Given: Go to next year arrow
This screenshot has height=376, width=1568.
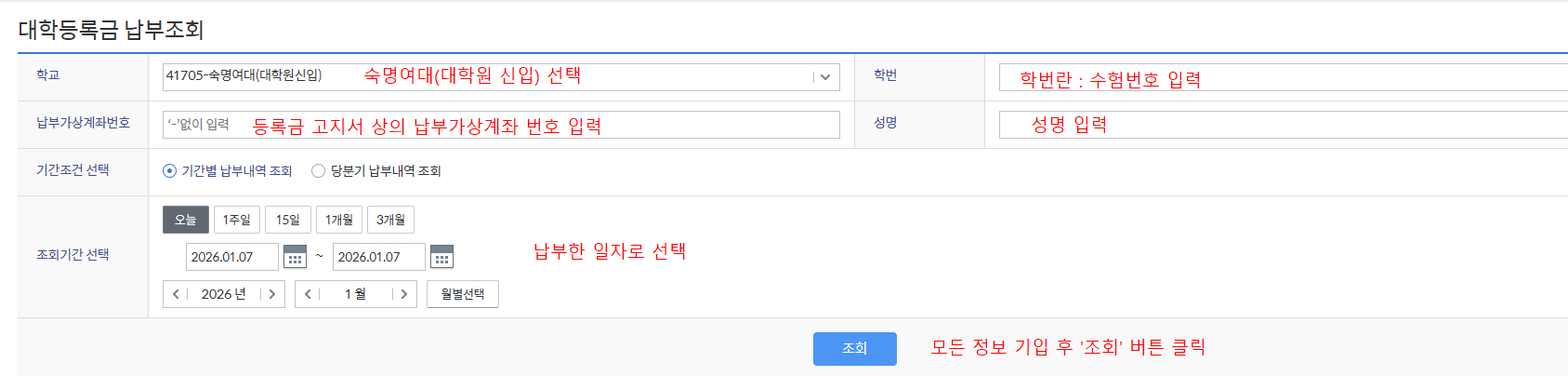Looking at the screenshot, I should pyautogui.click(x=271, y=294).
